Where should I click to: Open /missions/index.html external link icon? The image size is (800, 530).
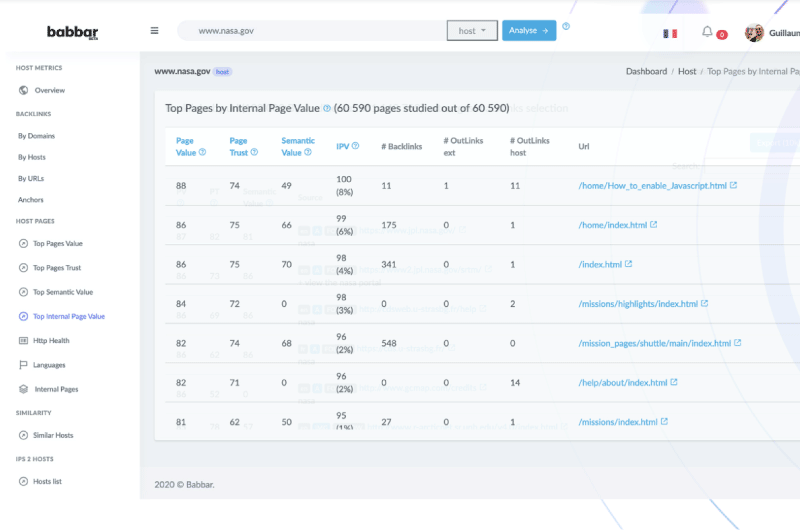[664, 421]
